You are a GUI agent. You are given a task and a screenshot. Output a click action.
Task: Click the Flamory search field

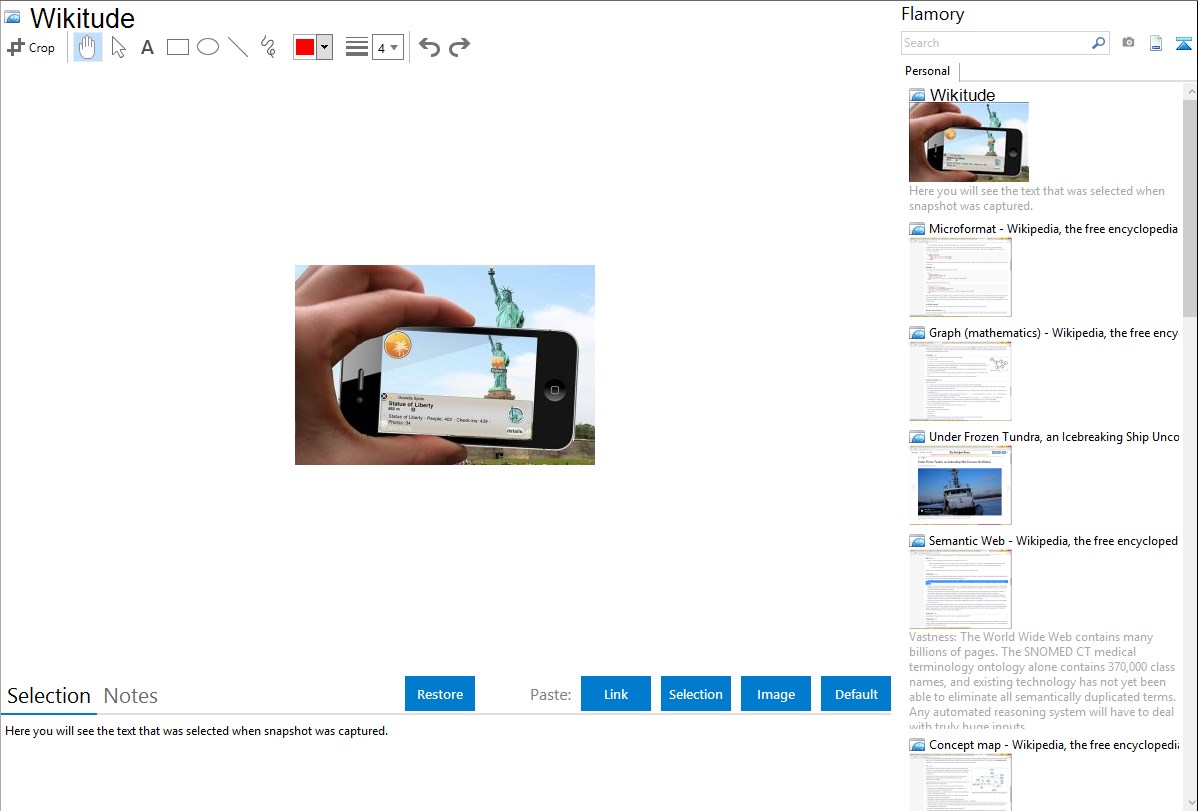(x=996, y=43)
